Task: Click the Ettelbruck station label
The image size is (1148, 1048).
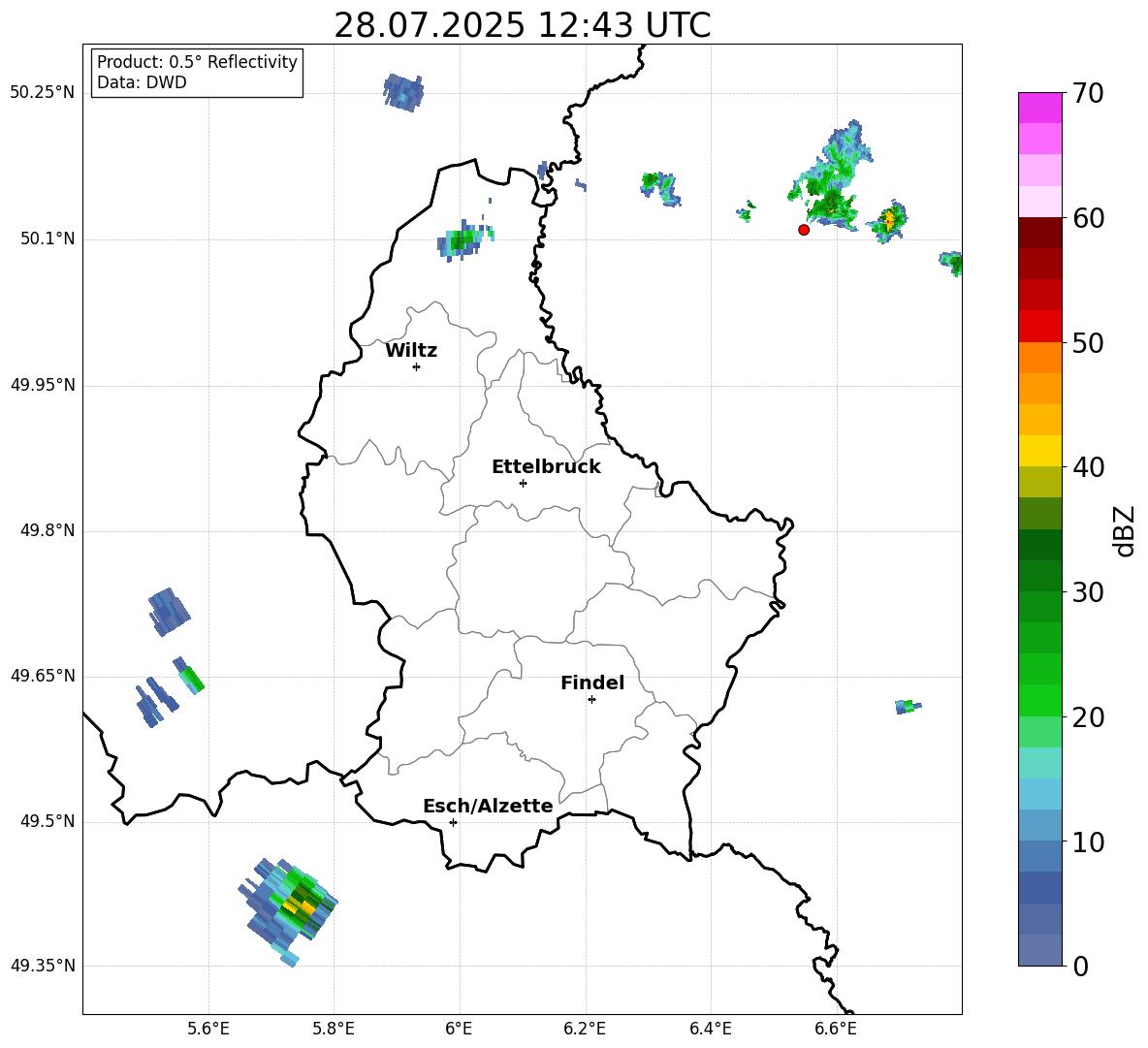Action: [546, 467]
